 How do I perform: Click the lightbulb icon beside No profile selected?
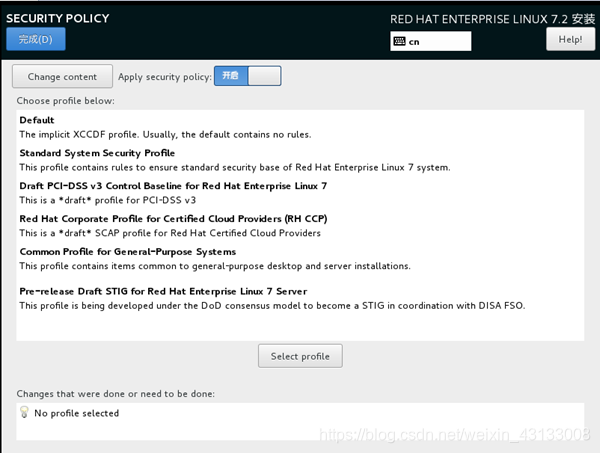(x=24, y=412)
